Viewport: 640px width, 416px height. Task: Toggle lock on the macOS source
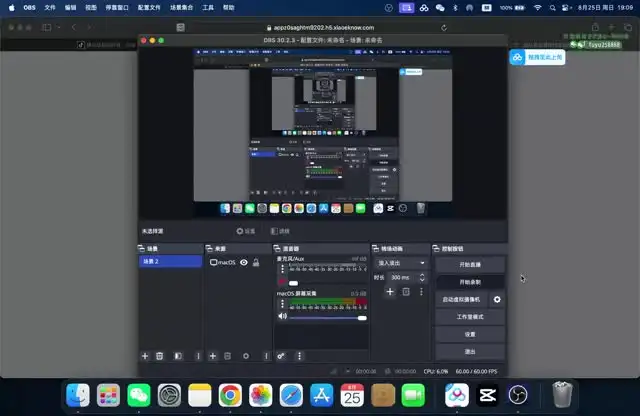click(256, 262)
